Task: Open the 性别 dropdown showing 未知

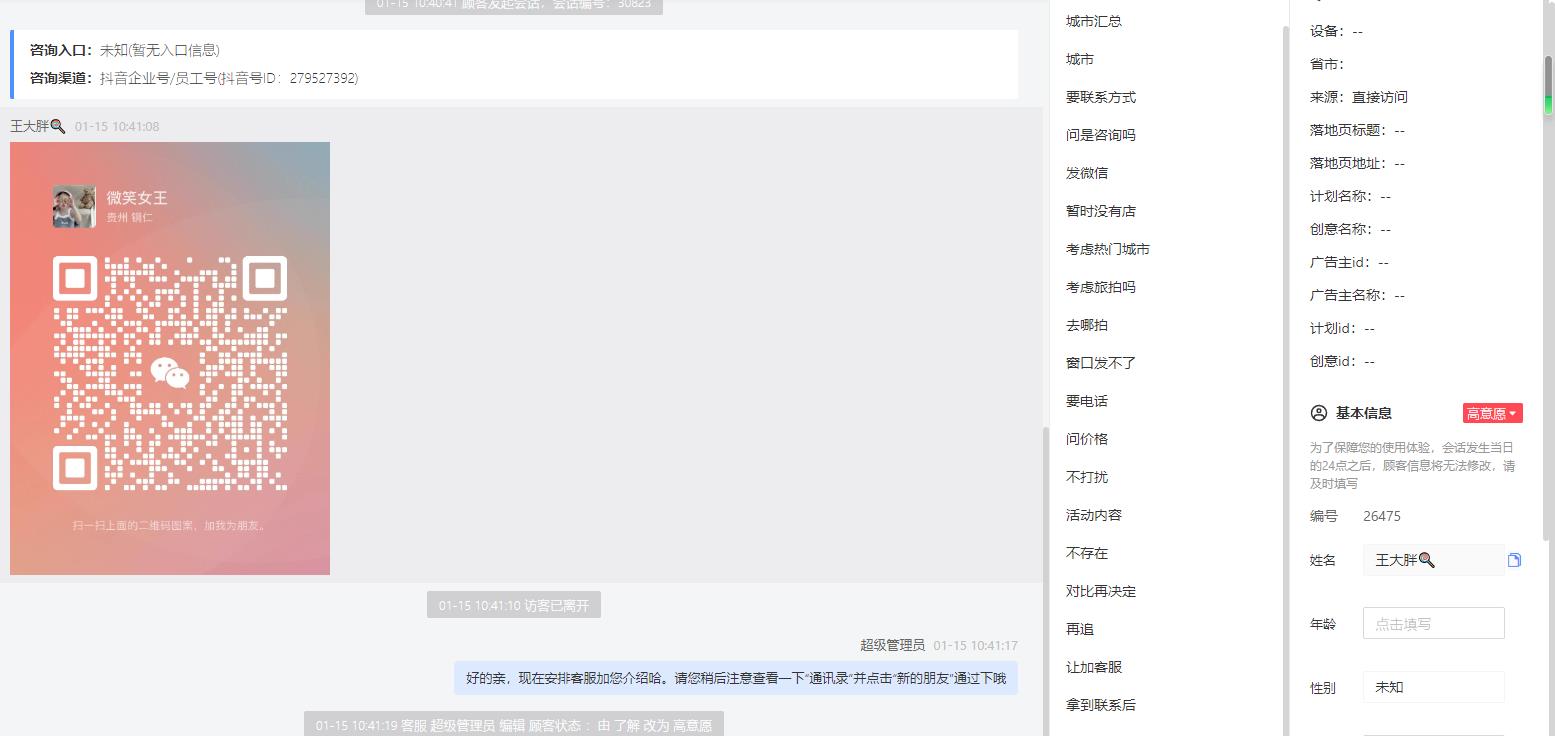Action: 1433,687
